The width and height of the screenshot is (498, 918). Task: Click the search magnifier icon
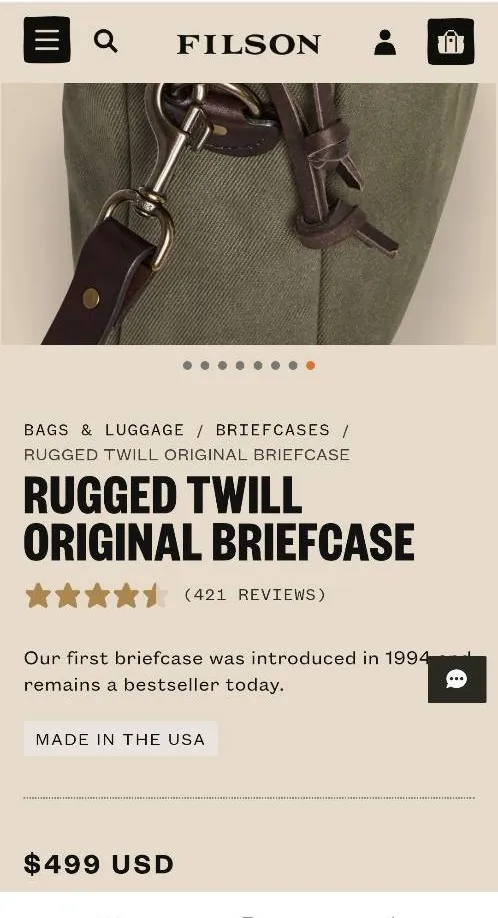point(105,42)
